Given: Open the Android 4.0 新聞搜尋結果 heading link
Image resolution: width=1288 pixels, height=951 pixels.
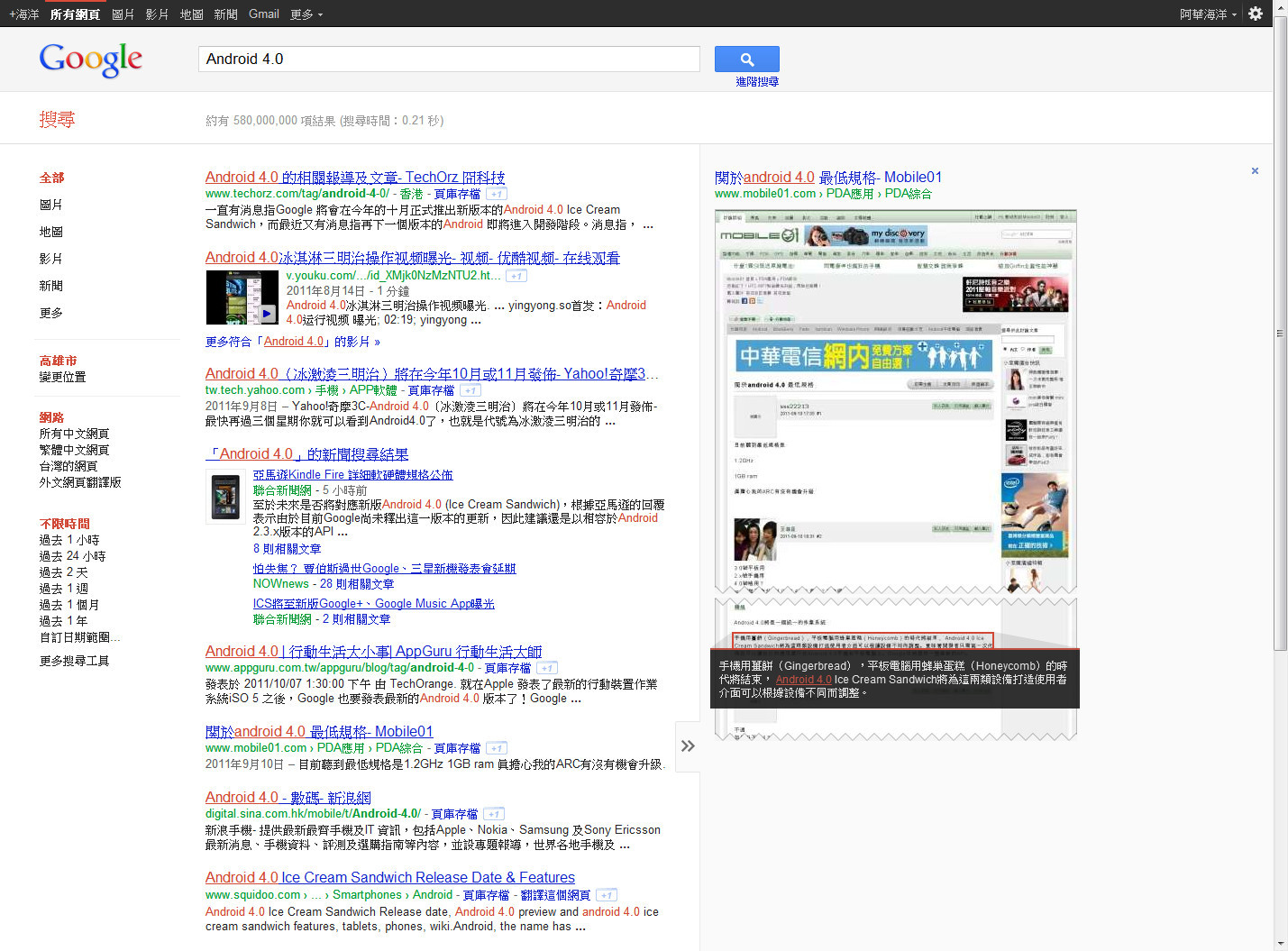Looking at the screenshot, I should point(307,454).
